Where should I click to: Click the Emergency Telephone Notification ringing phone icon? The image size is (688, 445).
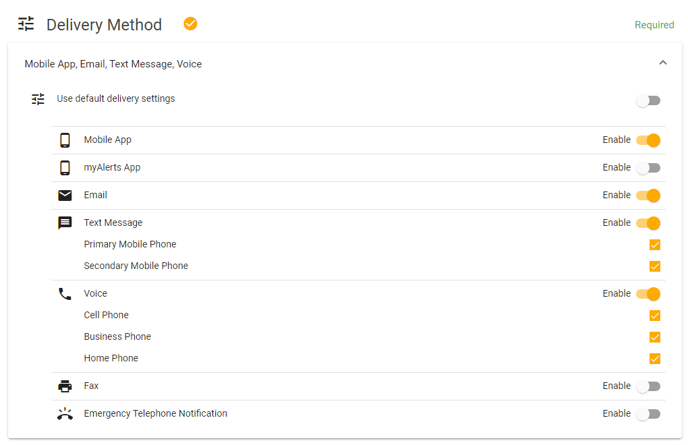click(65, 414)
